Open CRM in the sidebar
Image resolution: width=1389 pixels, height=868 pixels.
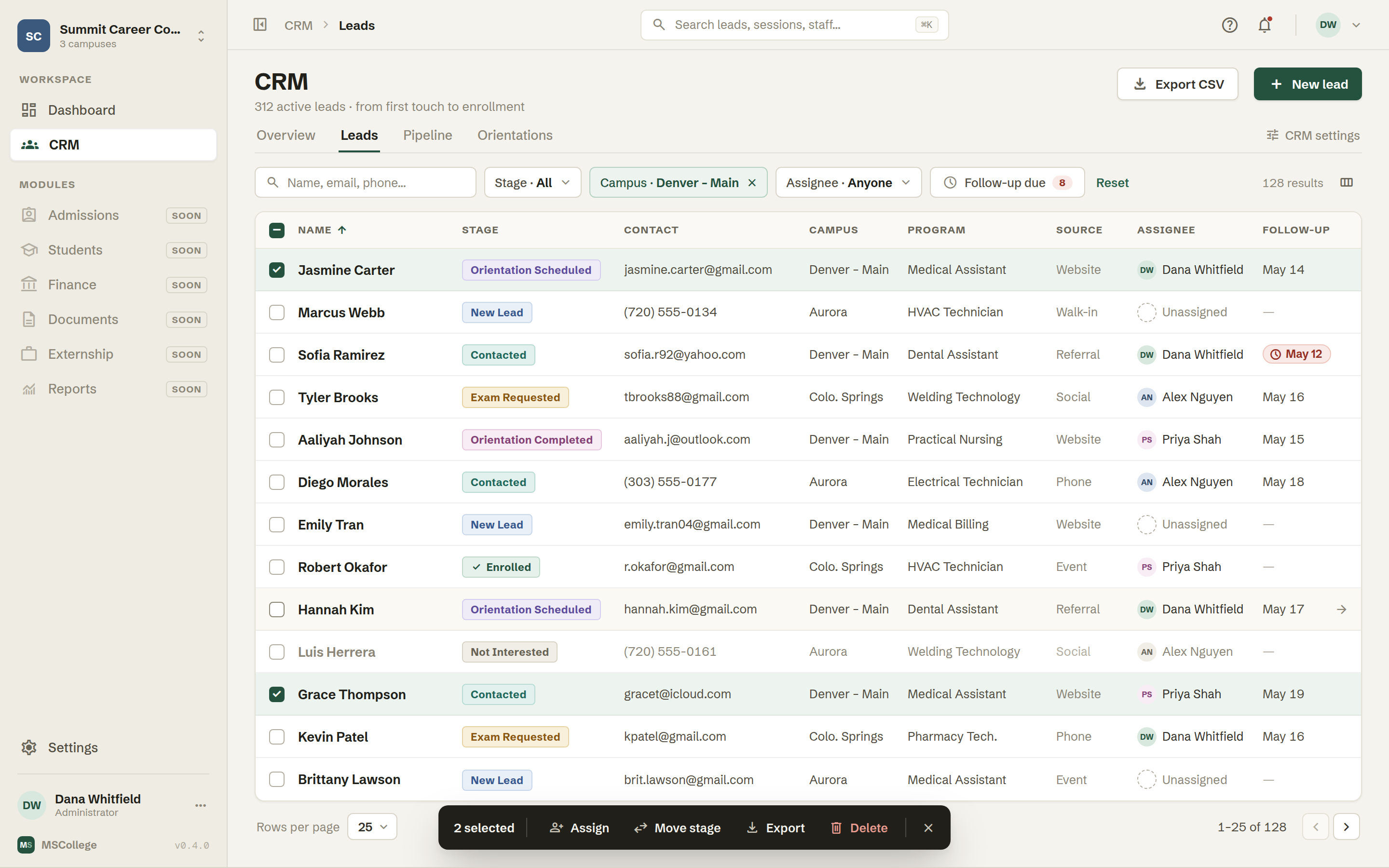[x=113, y=145]
